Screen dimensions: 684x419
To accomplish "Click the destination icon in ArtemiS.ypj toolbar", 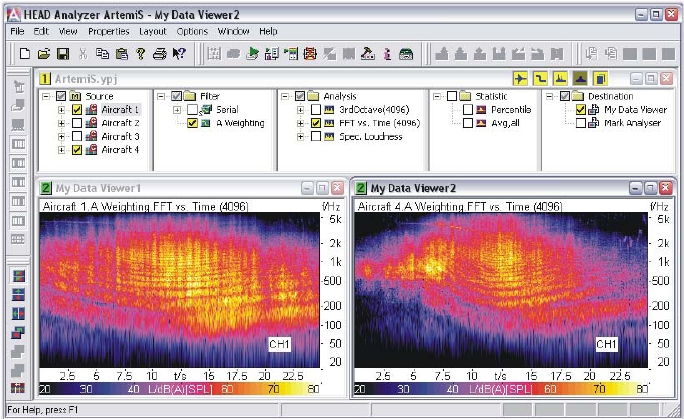I will tap(600, 78).
